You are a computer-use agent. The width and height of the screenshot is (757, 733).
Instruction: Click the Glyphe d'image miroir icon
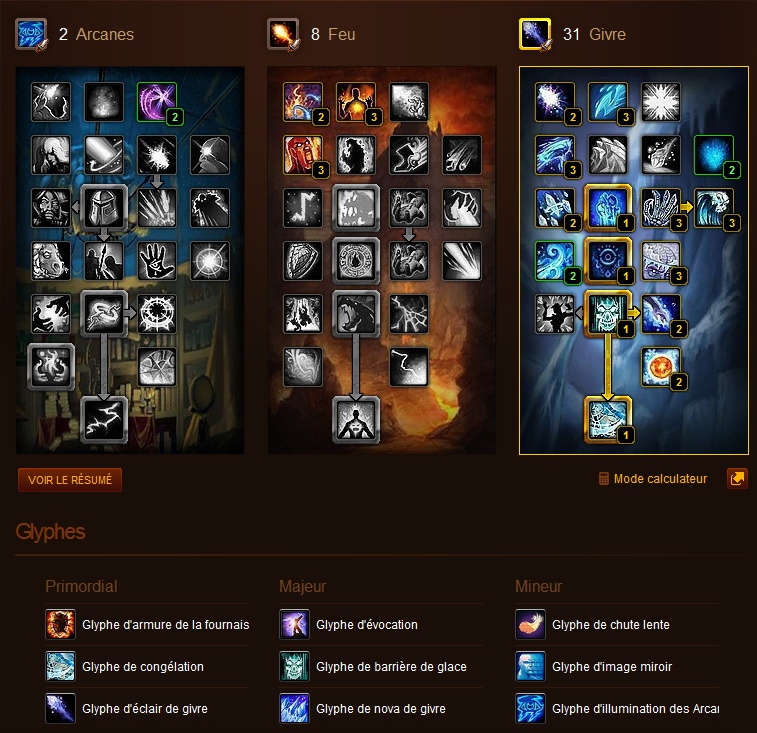(x=530, y=666)
